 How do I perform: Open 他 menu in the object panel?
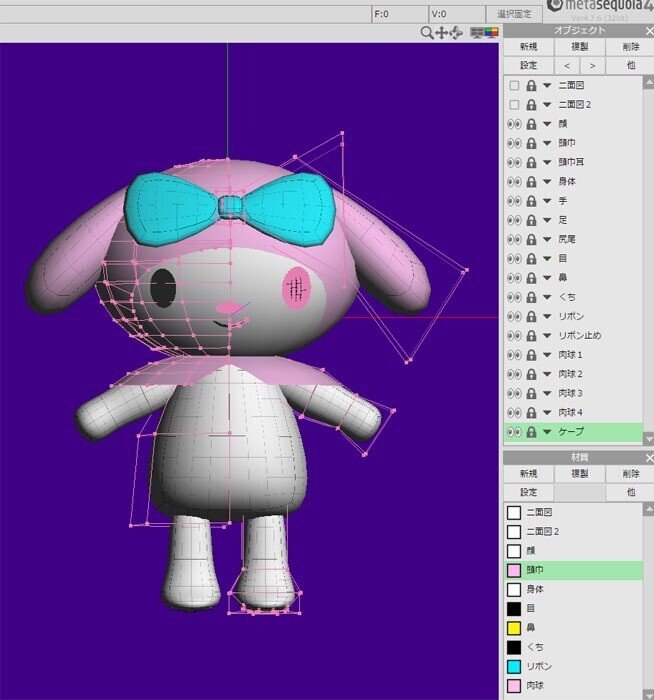[x=630, y=65]
